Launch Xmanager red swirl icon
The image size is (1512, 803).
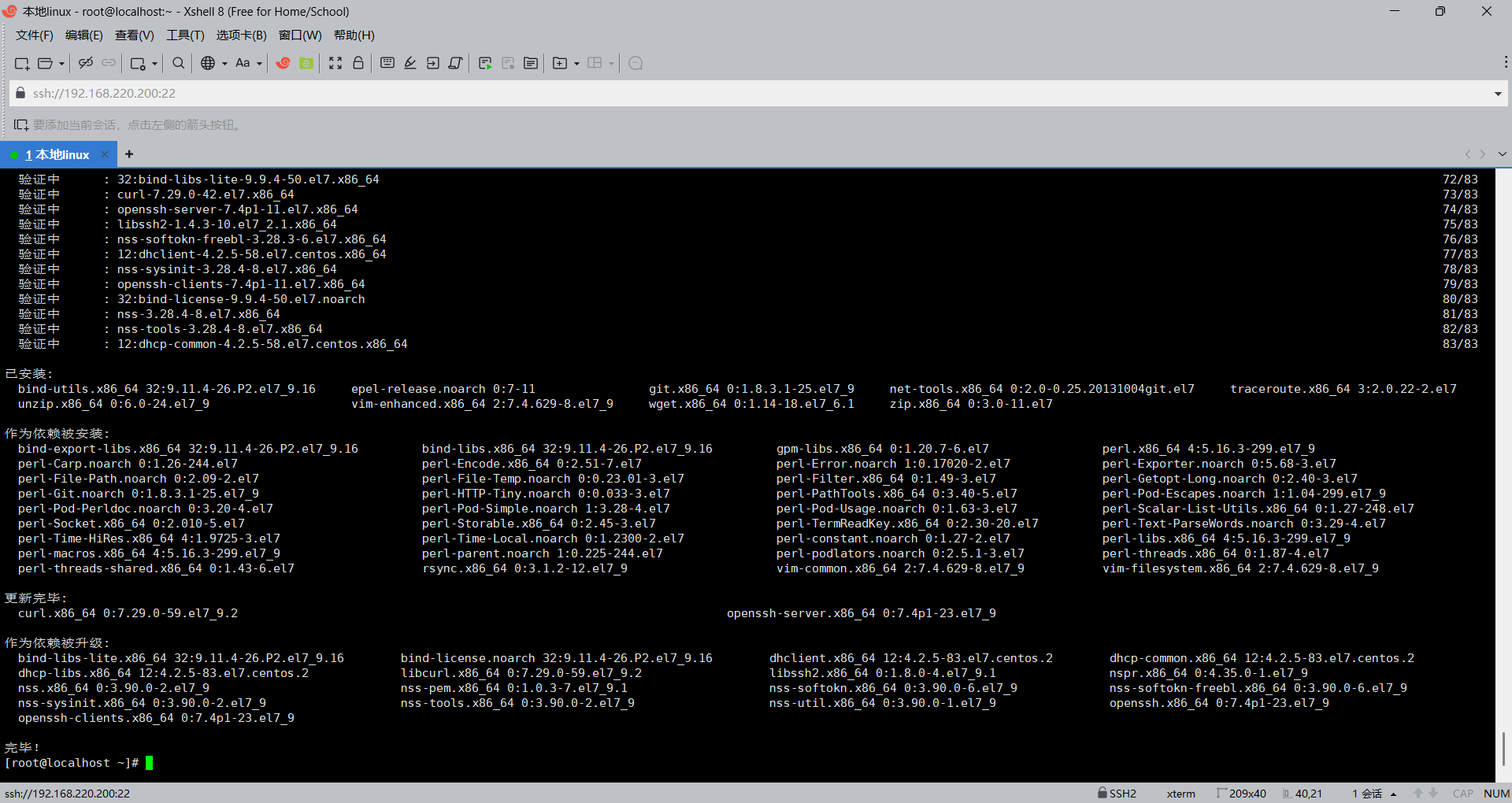tap(283, 63)
